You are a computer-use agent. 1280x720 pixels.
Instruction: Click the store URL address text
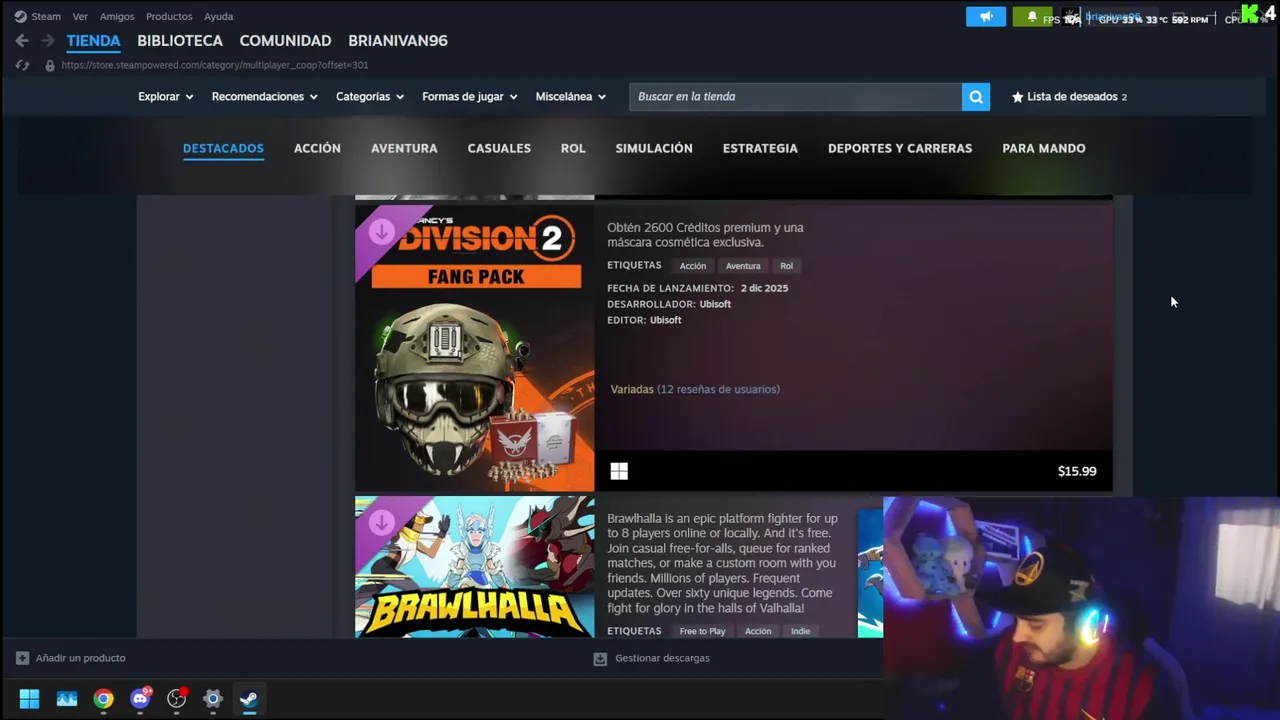(x=215, y=65)
